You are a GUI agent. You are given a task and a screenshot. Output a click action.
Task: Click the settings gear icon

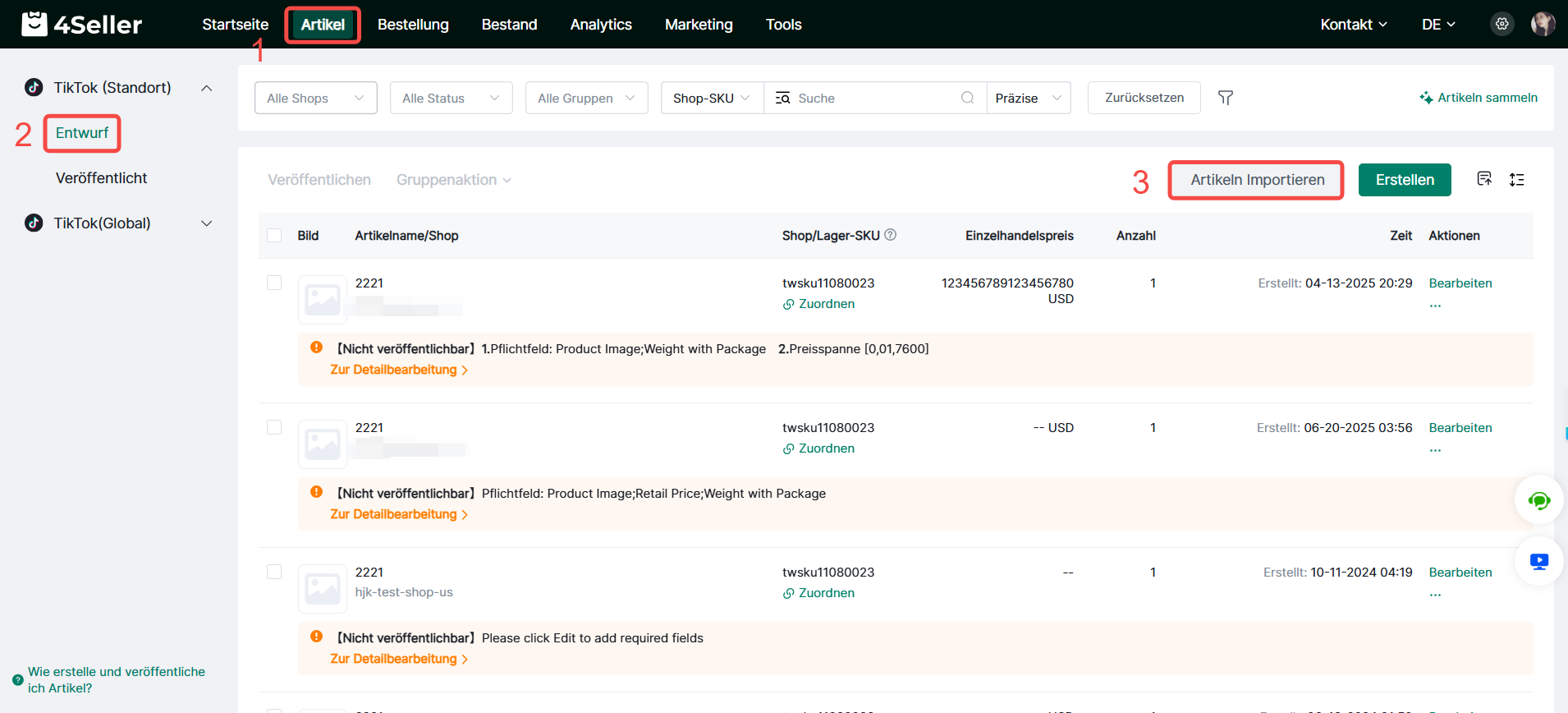click(1502, 24)
